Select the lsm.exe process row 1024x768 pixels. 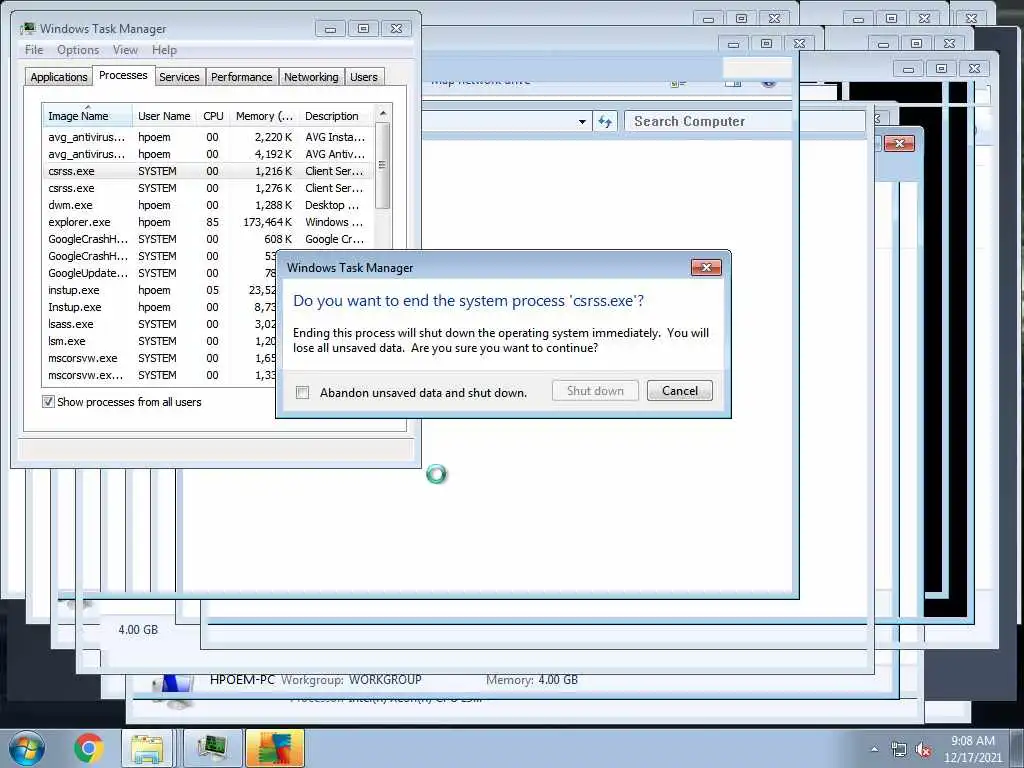coord(160,341)
